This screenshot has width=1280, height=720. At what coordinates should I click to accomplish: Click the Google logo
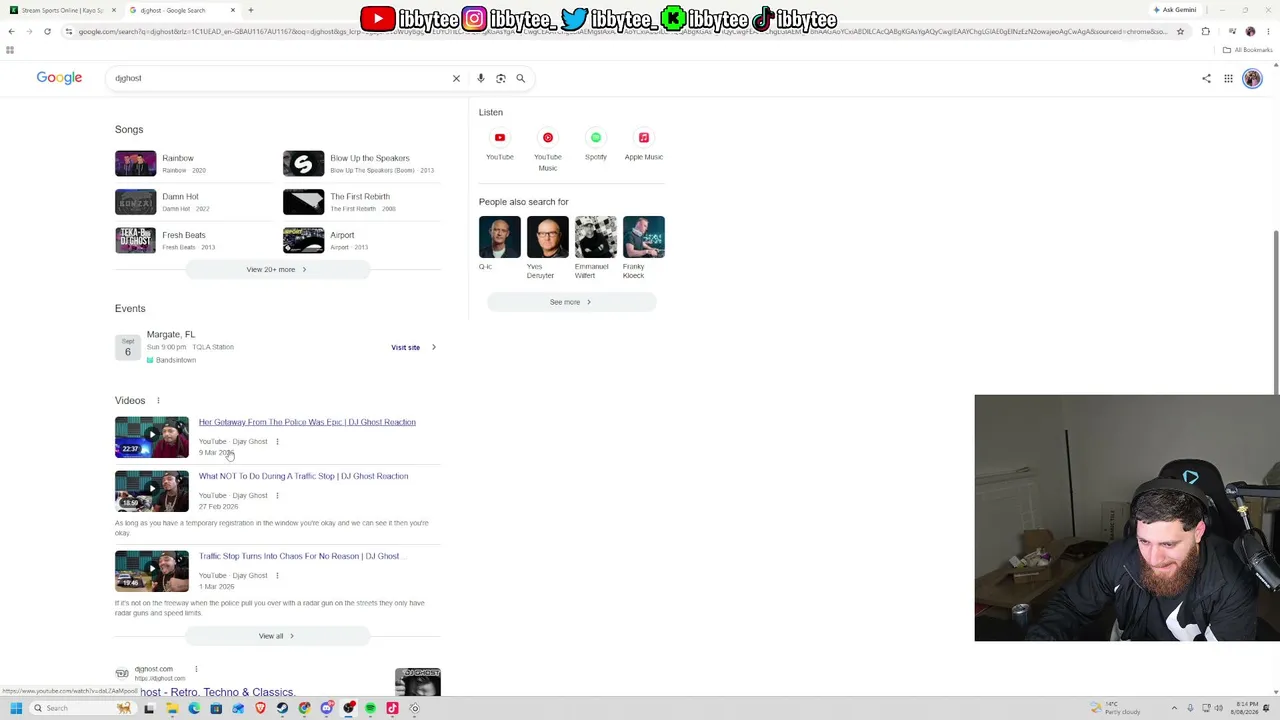(x=59, y=78)
